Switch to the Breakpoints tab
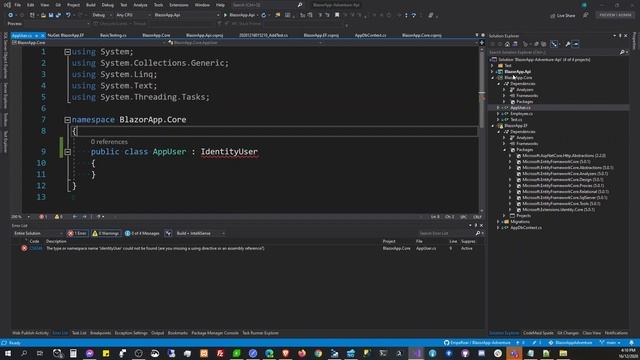The height and width of the screenshot is (360, 640). 100,333
